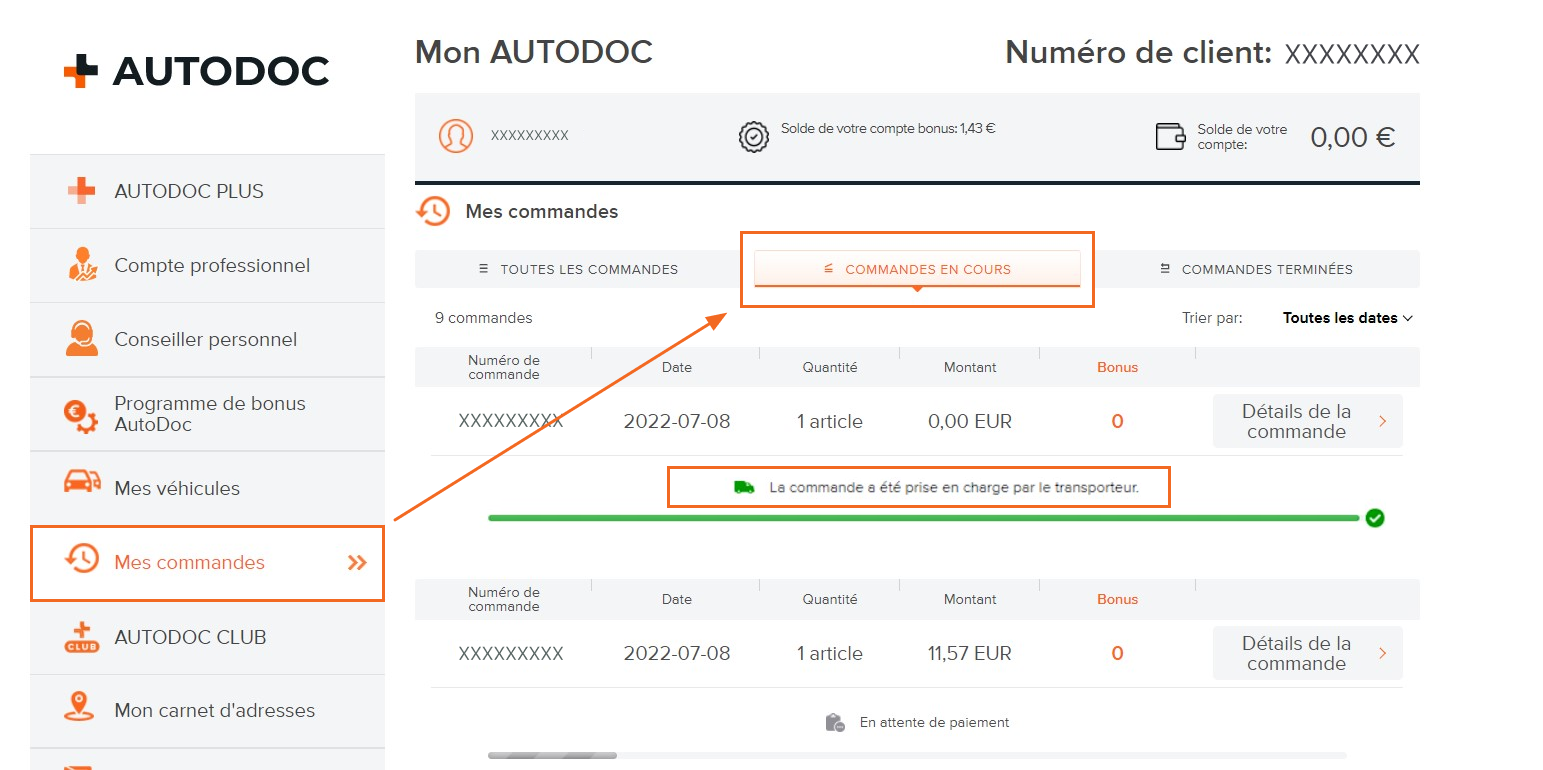1543x770 pixels.
Task: Open Mes commandes in sidebar
Action: click(190, 563)
